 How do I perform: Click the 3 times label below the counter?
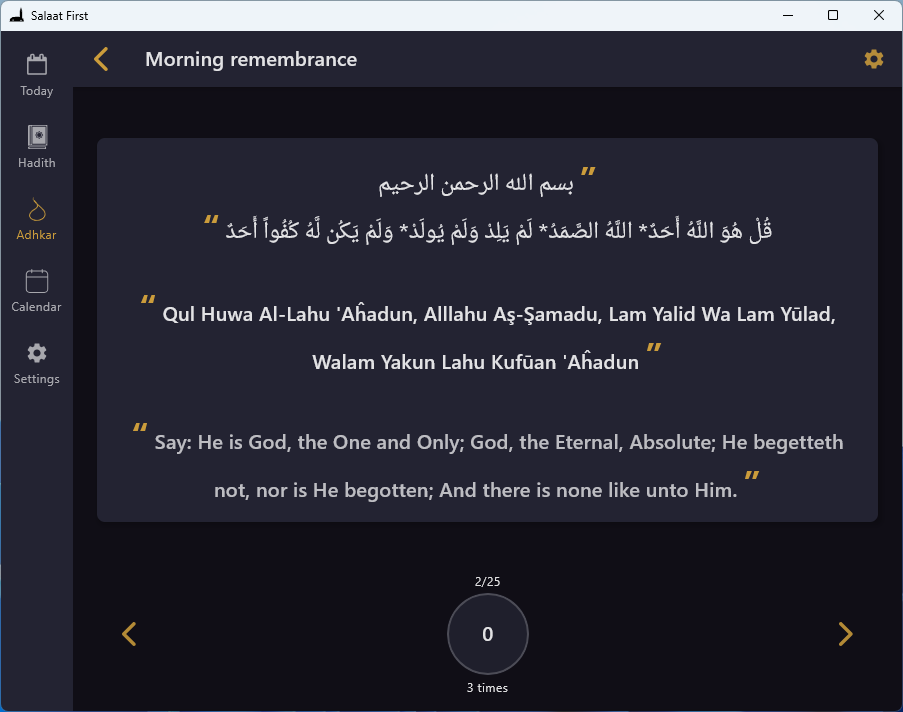point(487,687)
